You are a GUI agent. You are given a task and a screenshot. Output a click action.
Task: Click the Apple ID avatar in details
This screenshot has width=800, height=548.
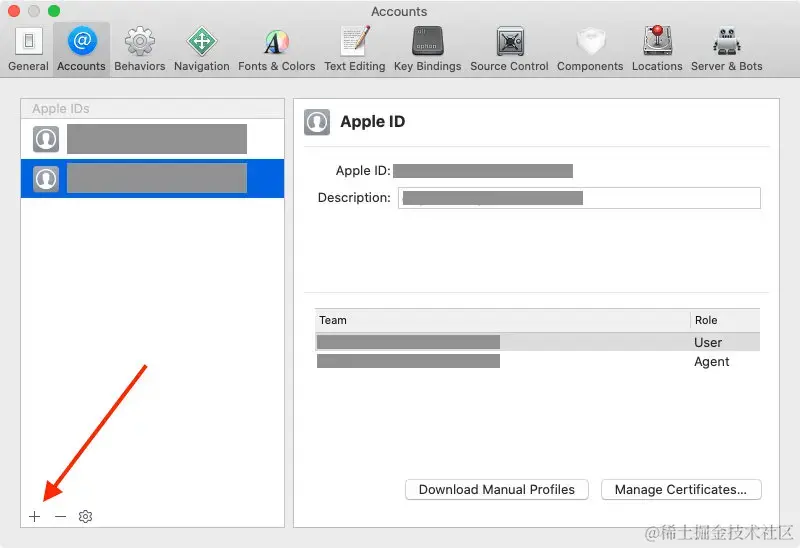pyautogui.click(x=317, y=122)
